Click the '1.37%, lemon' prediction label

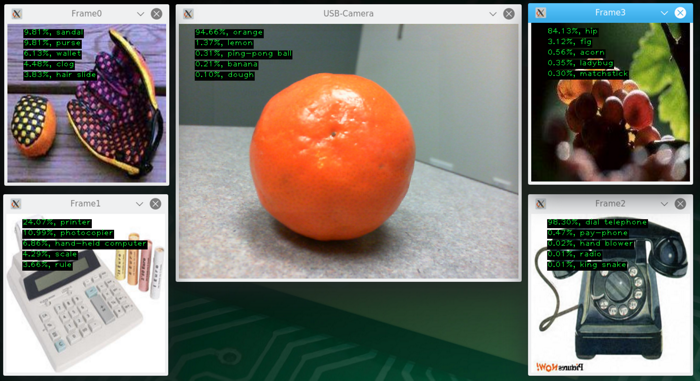coord(225,43)
